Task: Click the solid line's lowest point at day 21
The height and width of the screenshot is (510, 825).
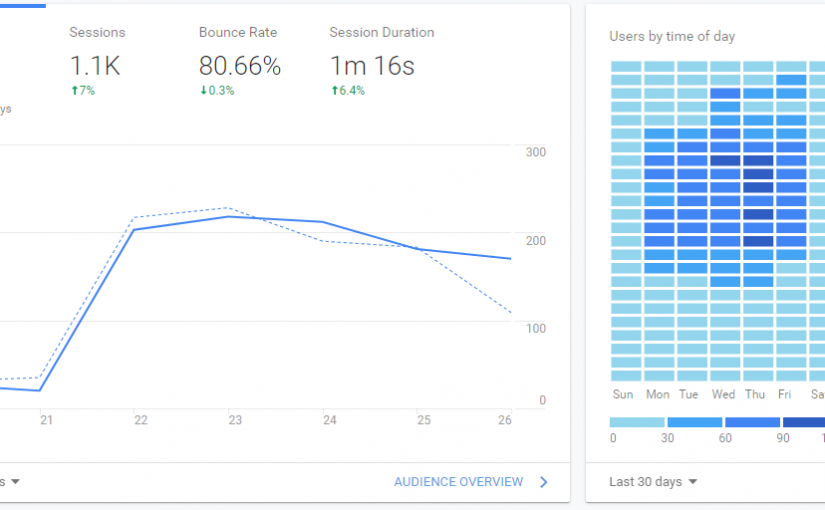Action: click(x=40, y=390)
